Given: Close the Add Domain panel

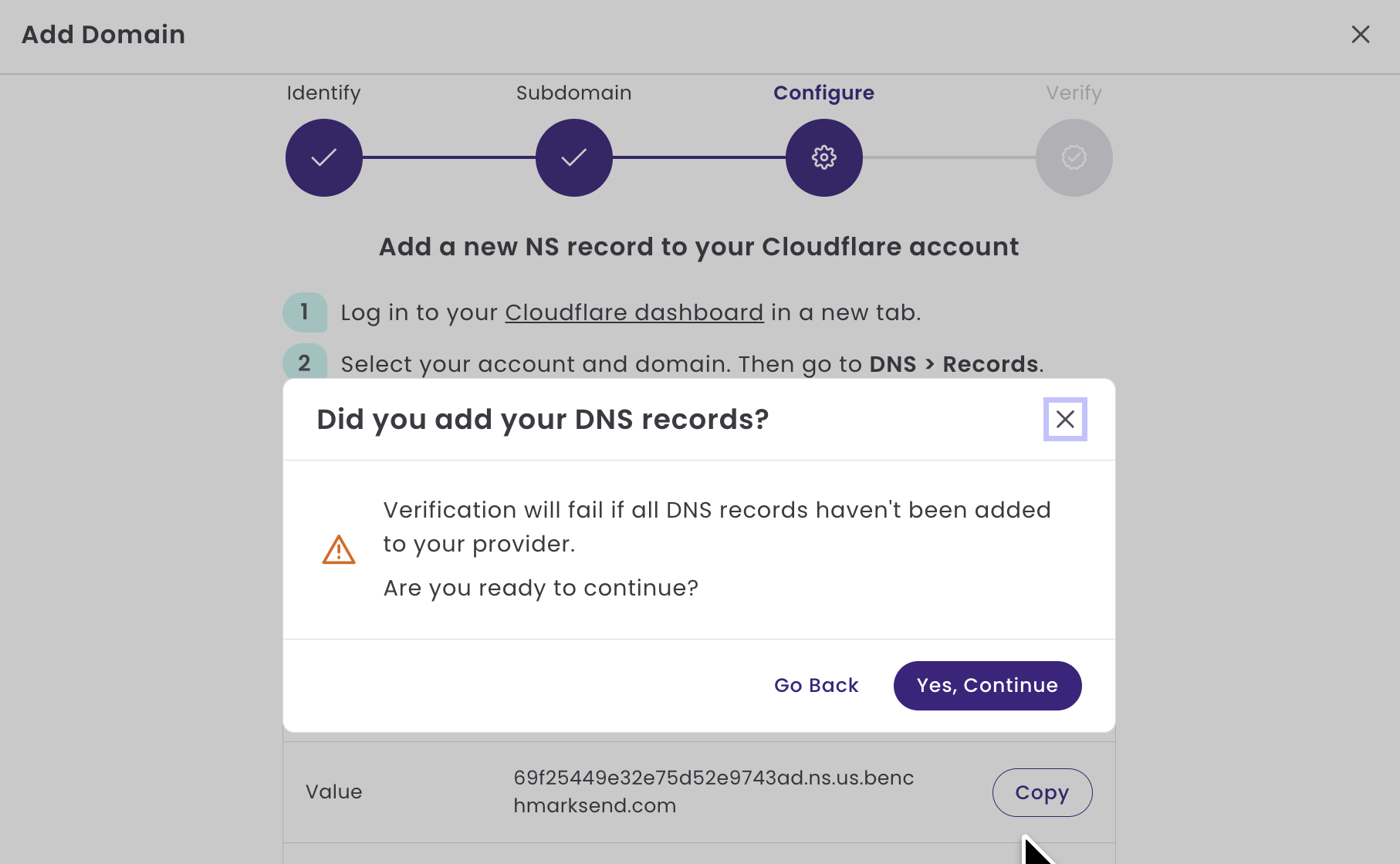Looking at the screenshot, I should (x=1361, y=34).
